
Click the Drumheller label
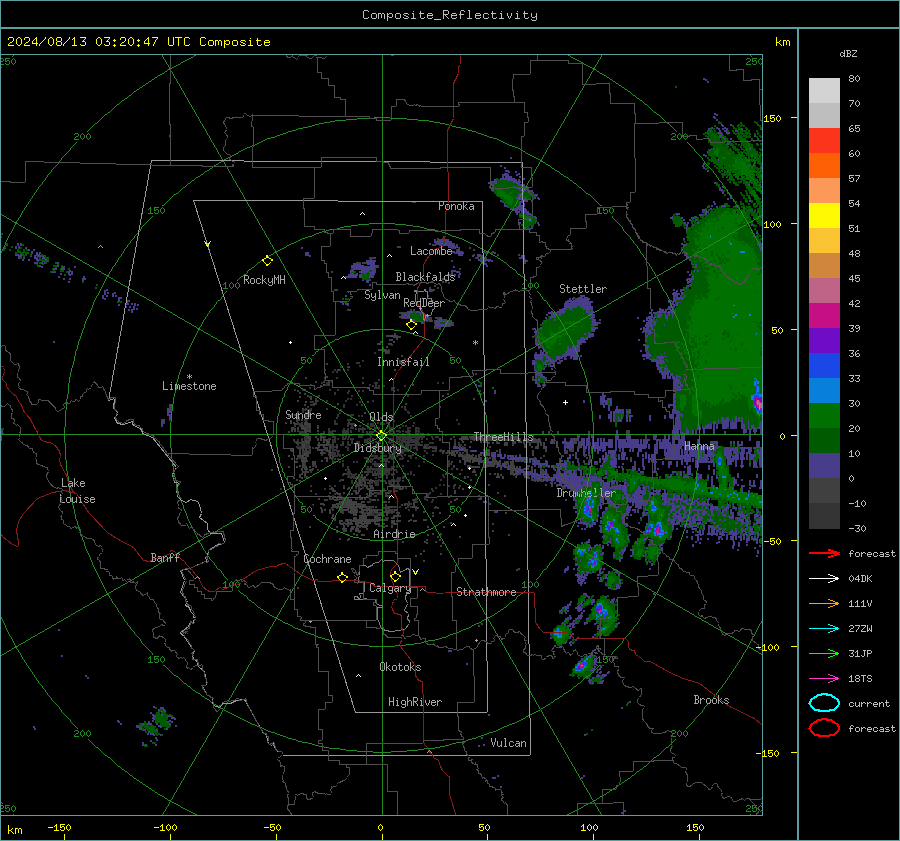point(586,493)
